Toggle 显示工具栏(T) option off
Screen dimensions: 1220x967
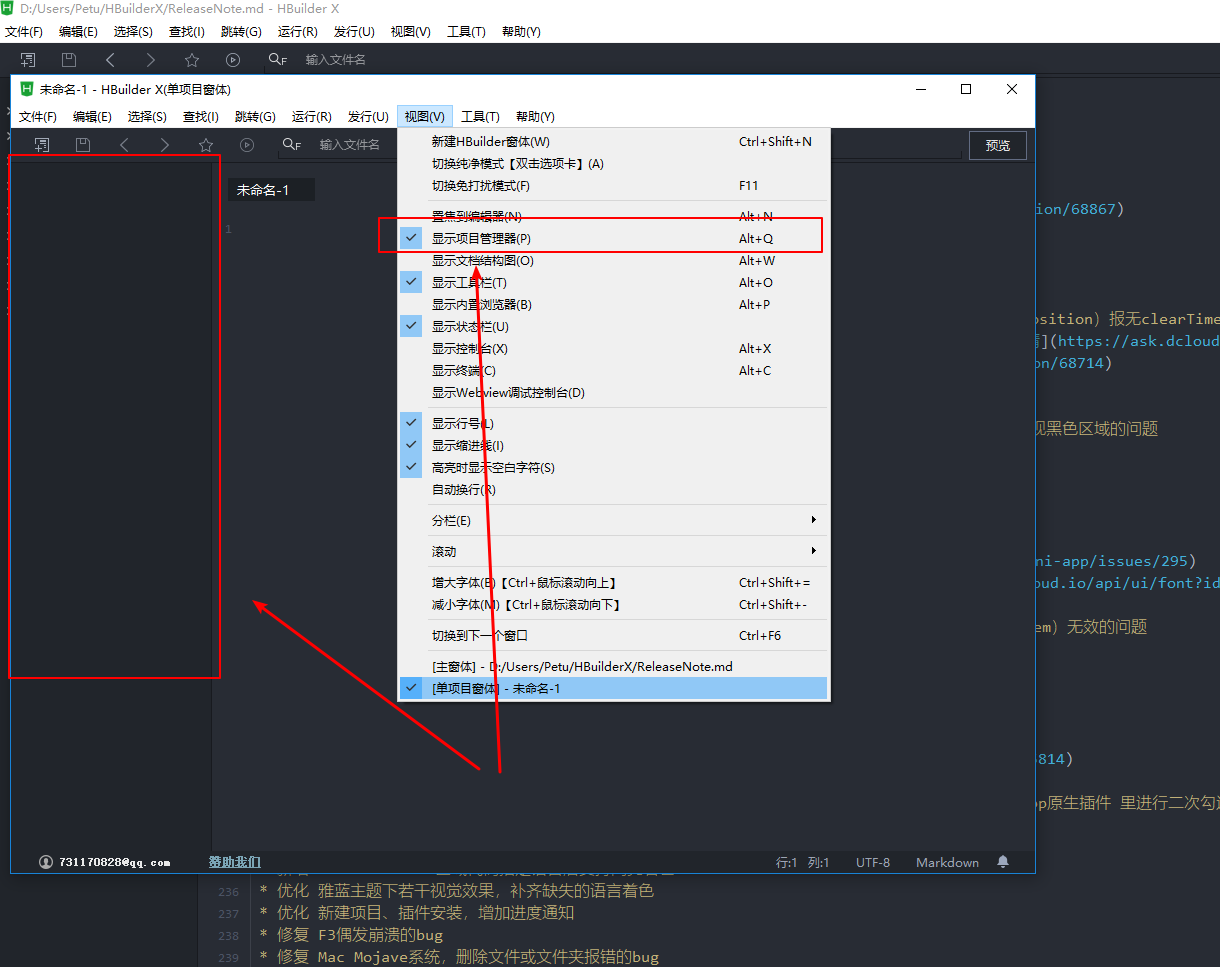point(613,283)
